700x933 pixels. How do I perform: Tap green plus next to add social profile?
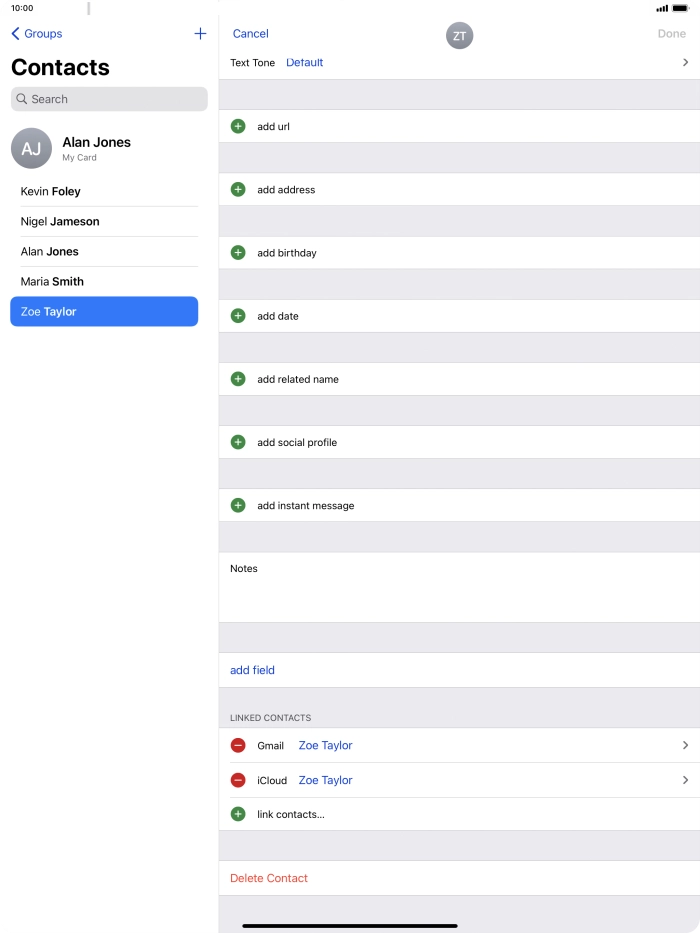tap(238, 442)
